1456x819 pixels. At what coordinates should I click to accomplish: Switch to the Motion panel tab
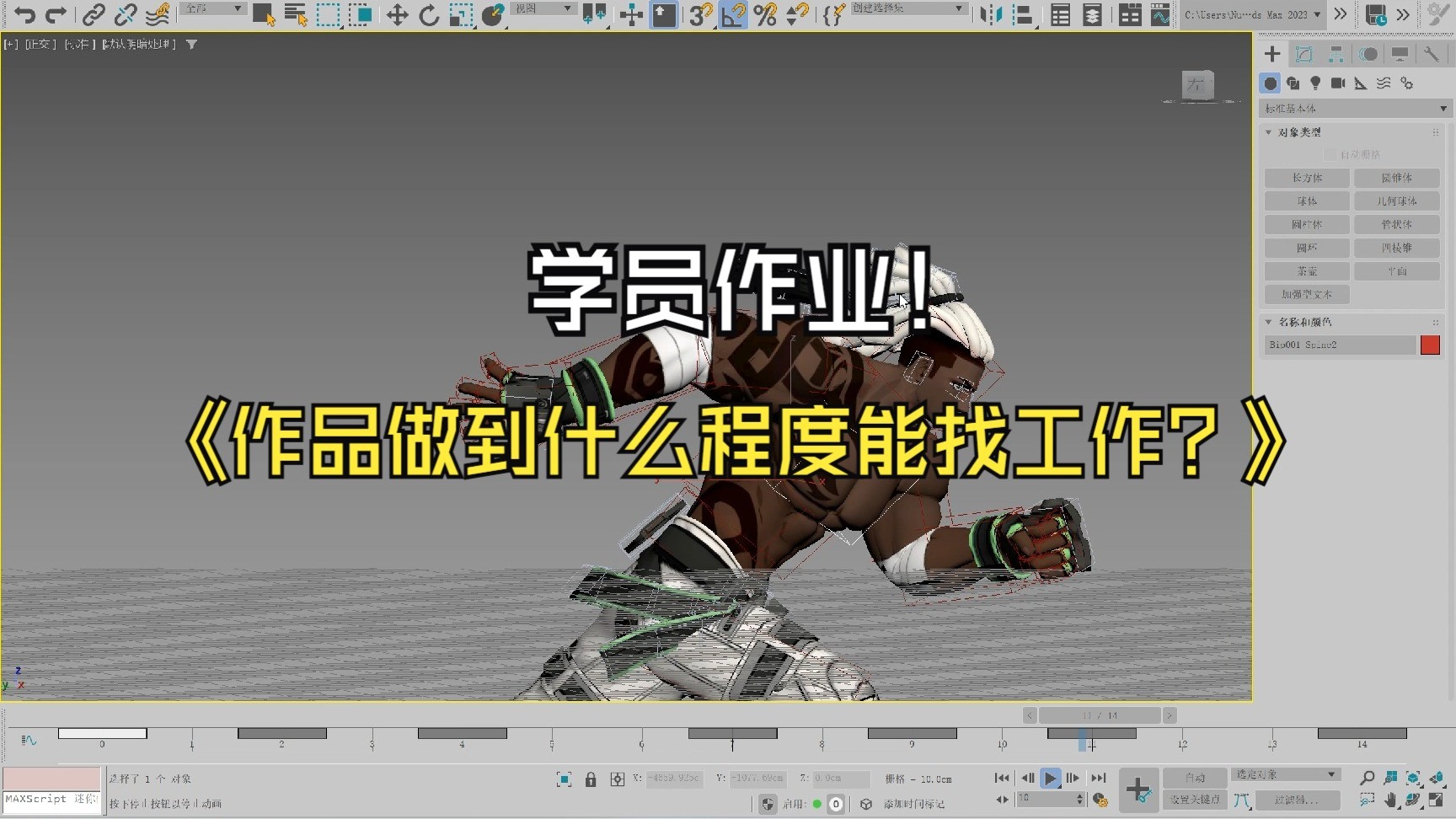(x=1368, y=54)
